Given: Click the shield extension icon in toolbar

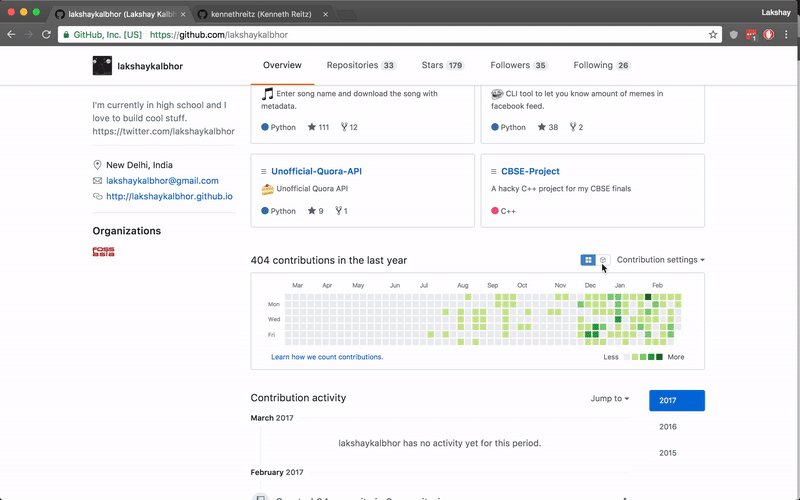Looking at the screenshot, I should pyautogui.click(x=734, y=35).
